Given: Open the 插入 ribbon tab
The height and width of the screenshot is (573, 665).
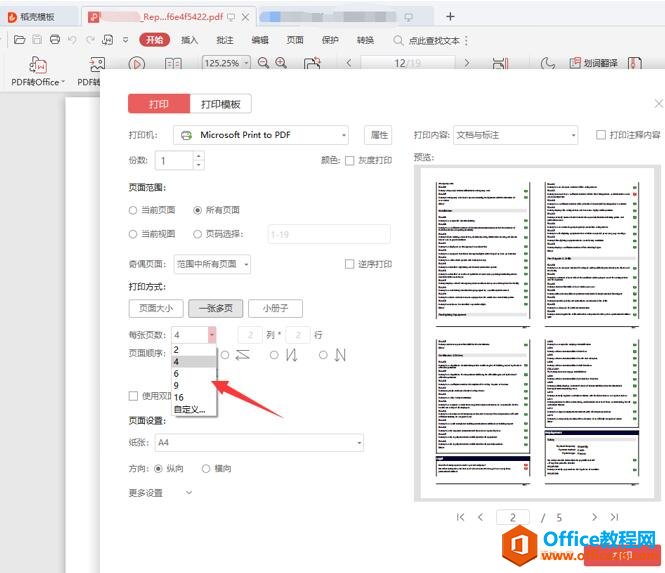Looking at the screenshot, I should click(189, 40).
